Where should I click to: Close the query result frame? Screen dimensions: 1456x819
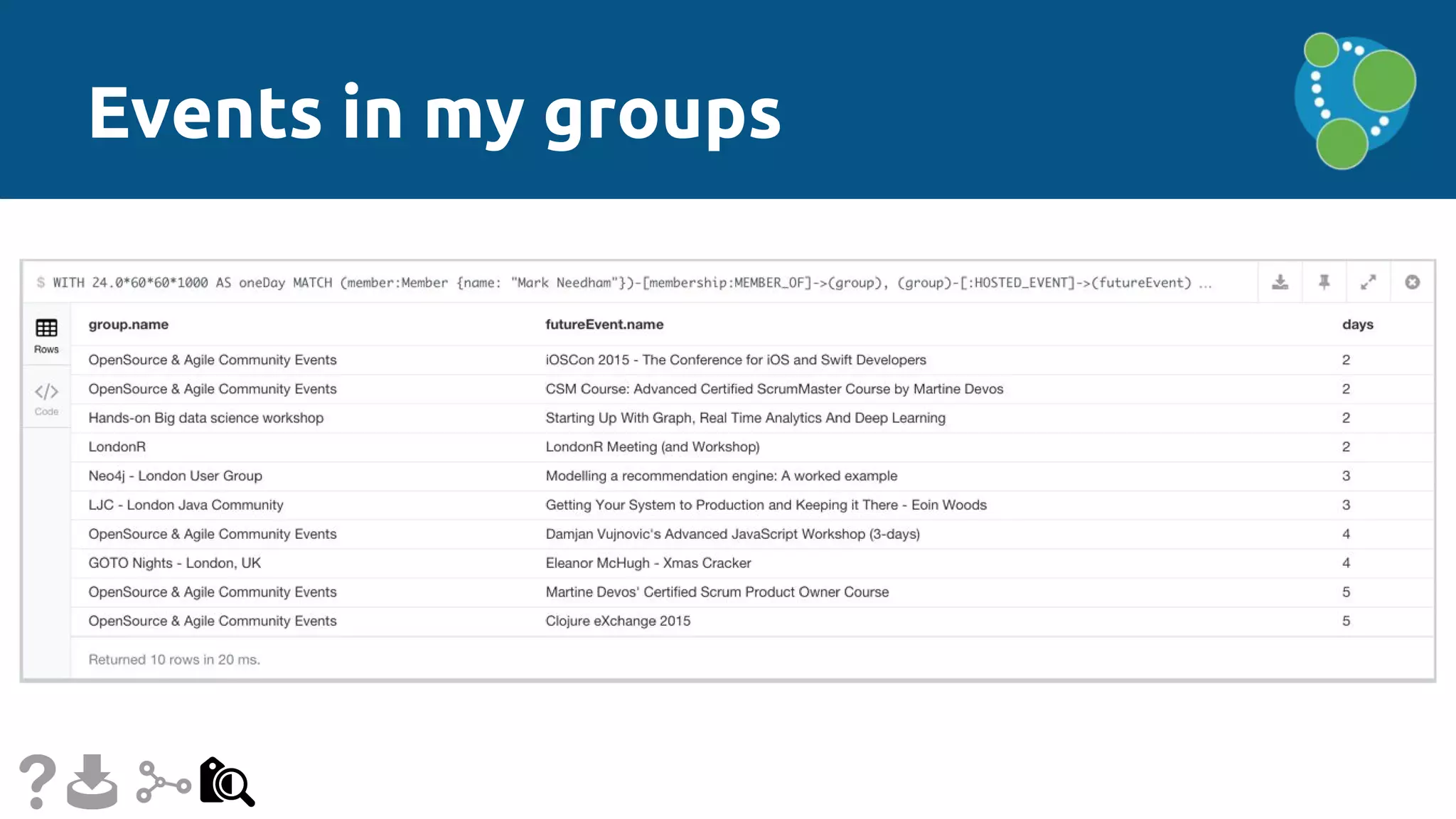1412,282
